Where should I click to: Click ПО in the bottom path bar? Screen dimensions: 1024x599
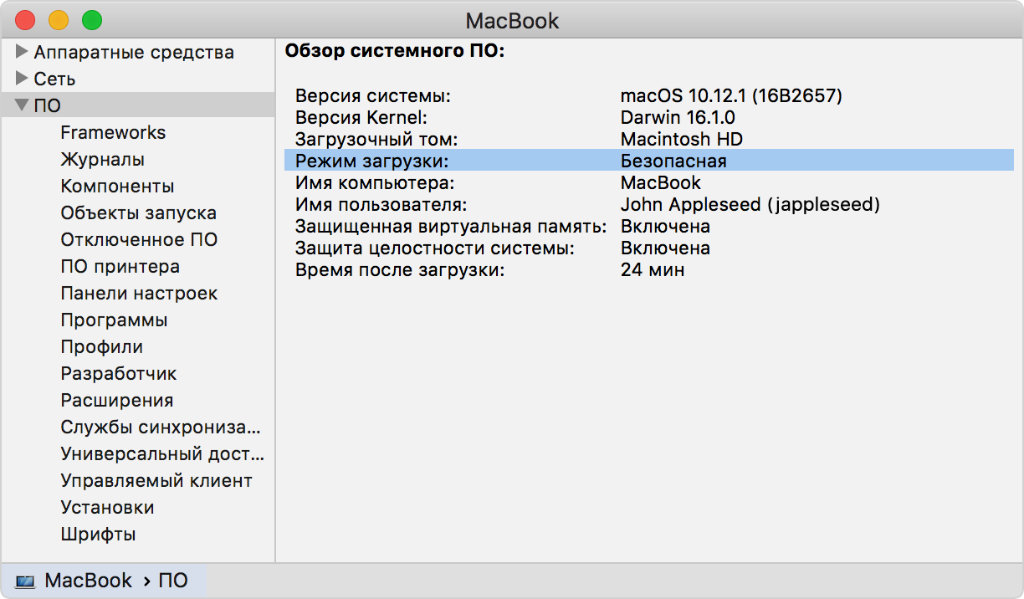[173, 581]
